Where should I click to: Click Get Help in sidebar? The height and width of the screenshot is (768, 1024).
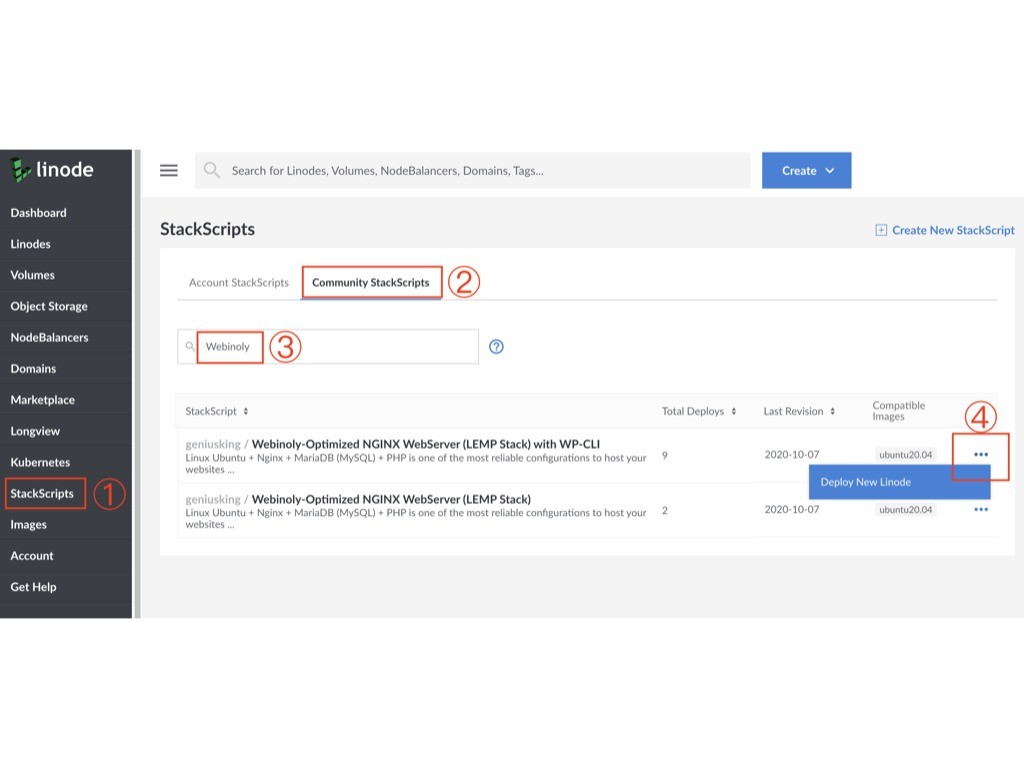33,587
